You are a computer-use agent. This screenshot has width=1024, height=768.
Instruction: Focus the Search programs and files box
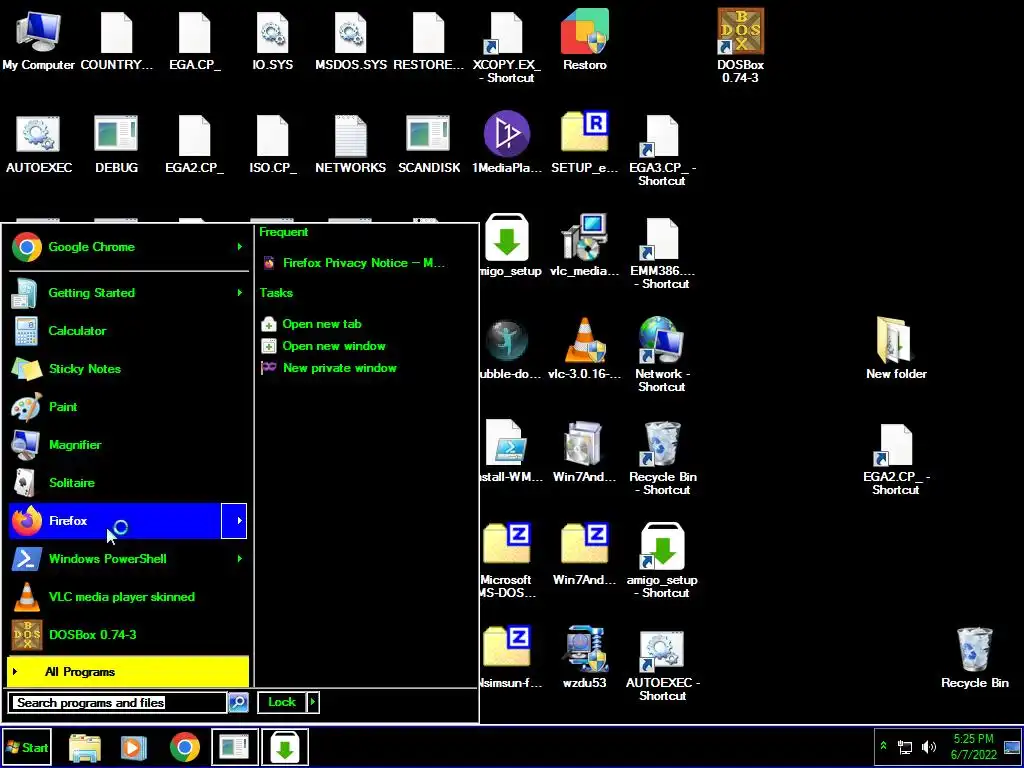pos(119,703)
